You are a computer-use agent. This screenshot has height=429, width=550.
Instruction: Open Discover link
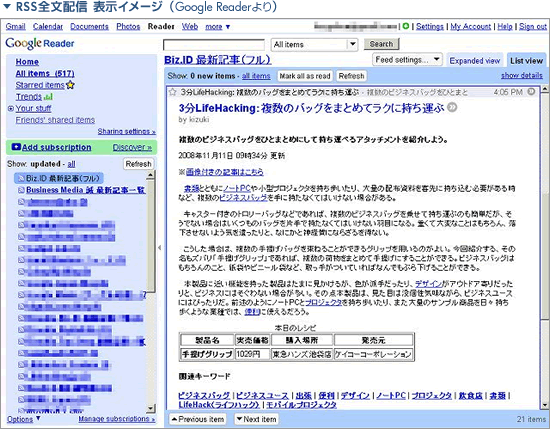click(x=132, y=147)
